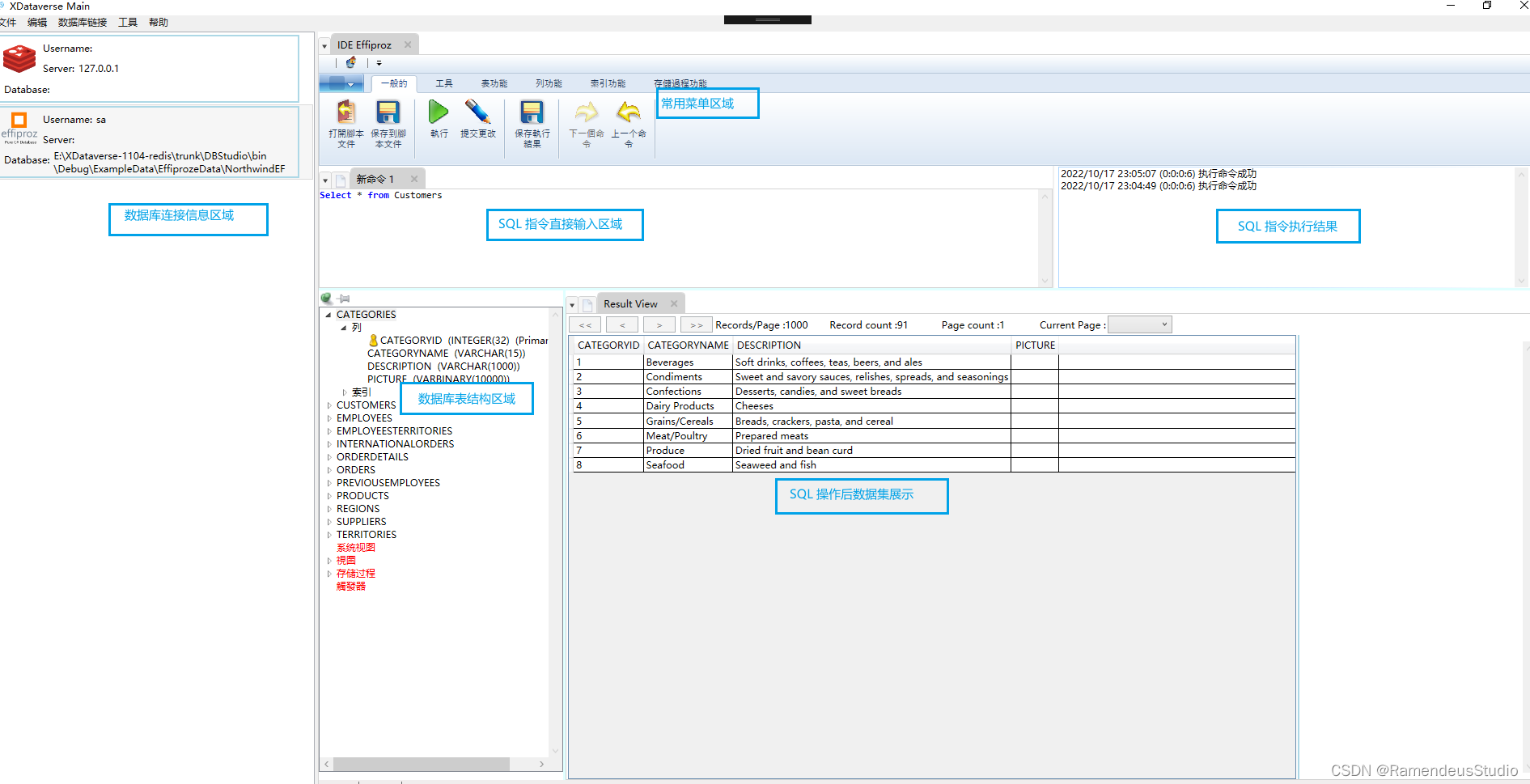Go to first page with << button

click(x=585, y=325)
